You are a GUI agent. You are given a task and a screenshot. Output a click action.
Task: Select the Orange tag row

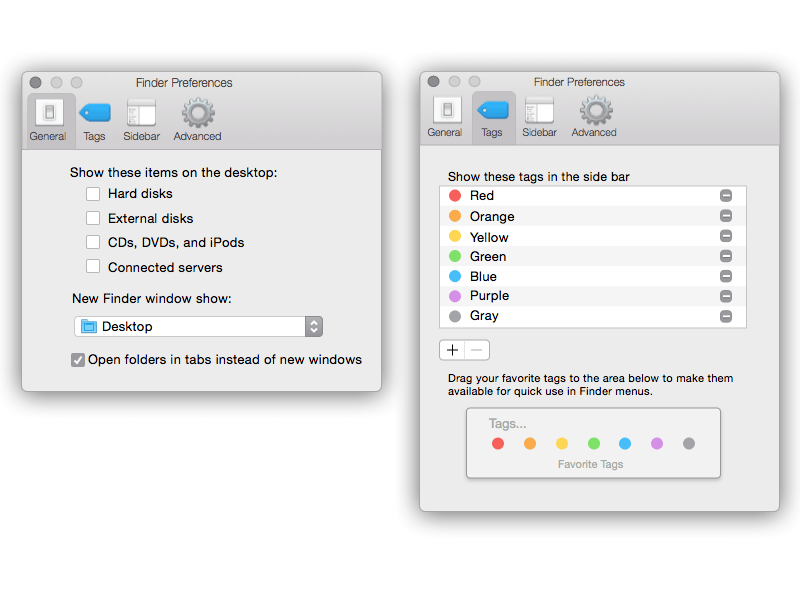[593, 216]
